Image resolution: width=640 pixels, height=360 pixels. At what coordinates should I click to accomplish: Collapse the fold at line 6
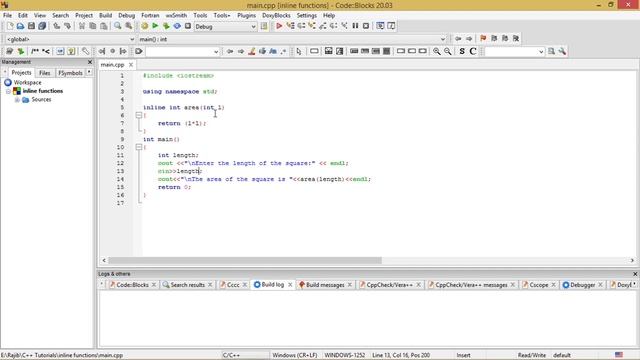[139, 116]
